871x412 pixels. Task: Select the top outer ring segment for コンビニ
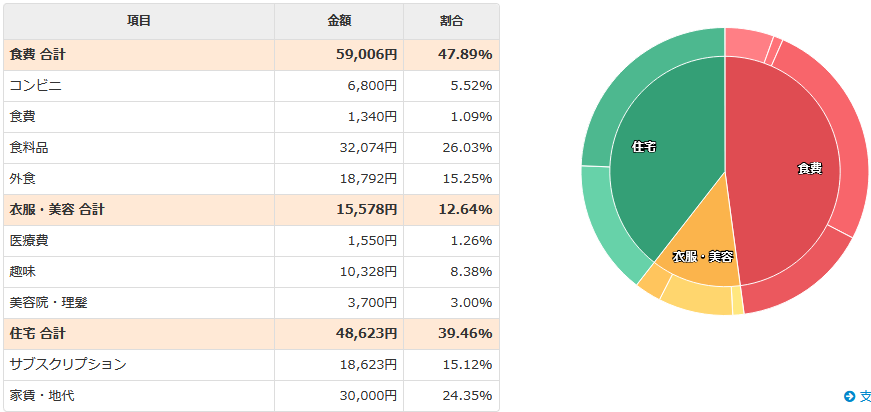[746, 42]
